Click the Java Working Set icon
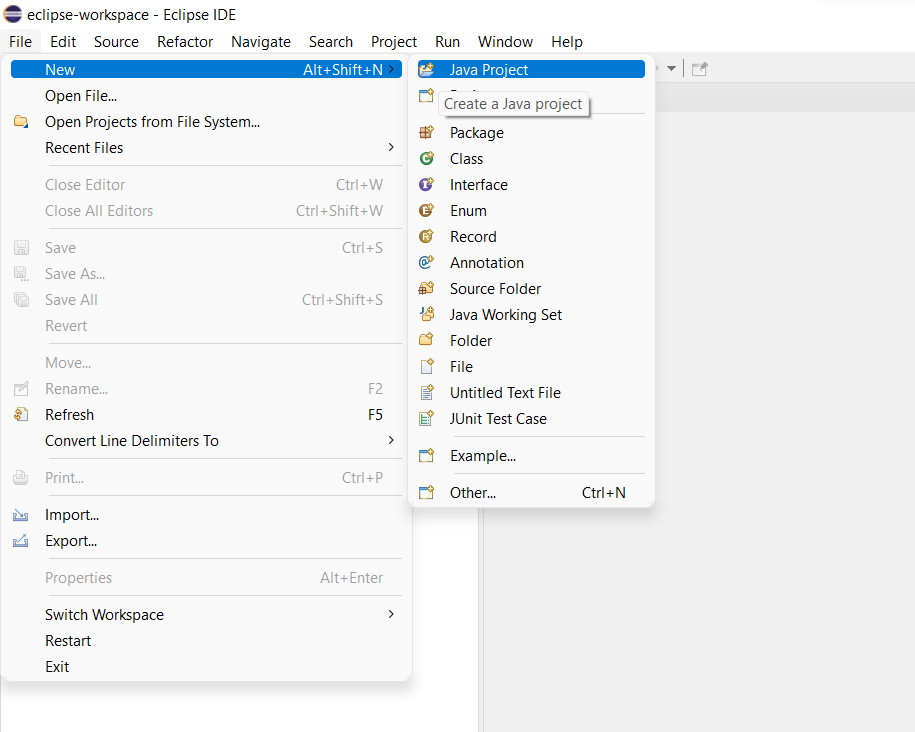The height and width of the screenshot is (732, 915). pyautogui.click(x=427, y=314)
